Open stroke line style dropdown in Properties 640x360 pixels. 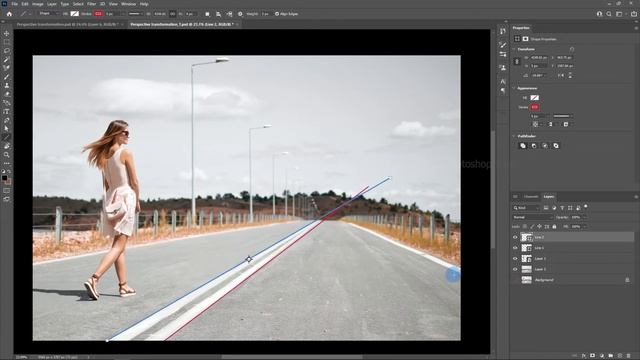563,116
